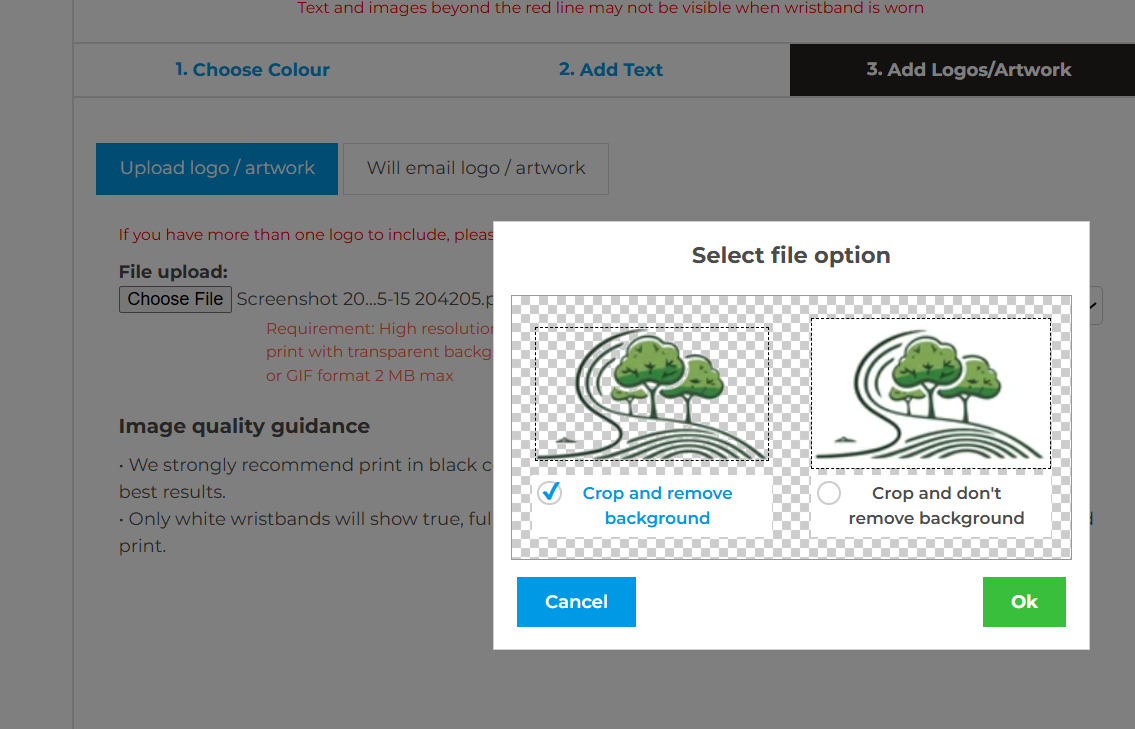The width and height of the screenshot is (1135, 729).
Task: Click the 'File upload:' label
Action: [173, 272]
